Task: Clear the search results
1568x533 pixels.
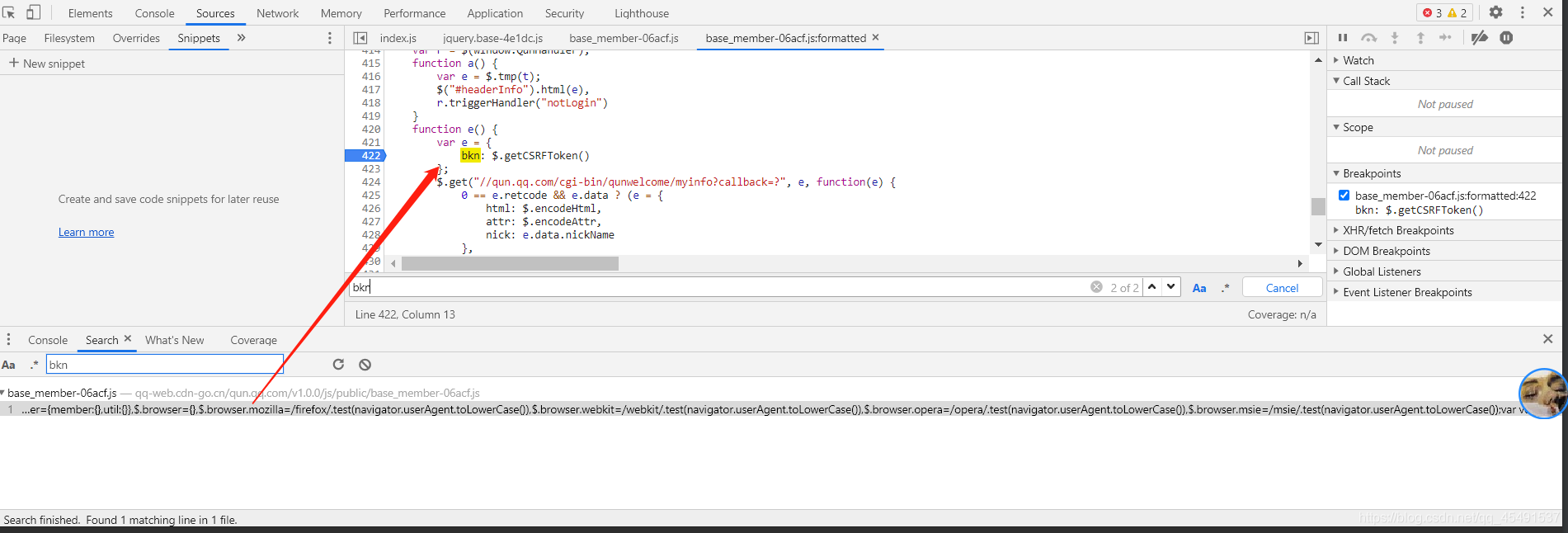Action: tap(365, 364)
